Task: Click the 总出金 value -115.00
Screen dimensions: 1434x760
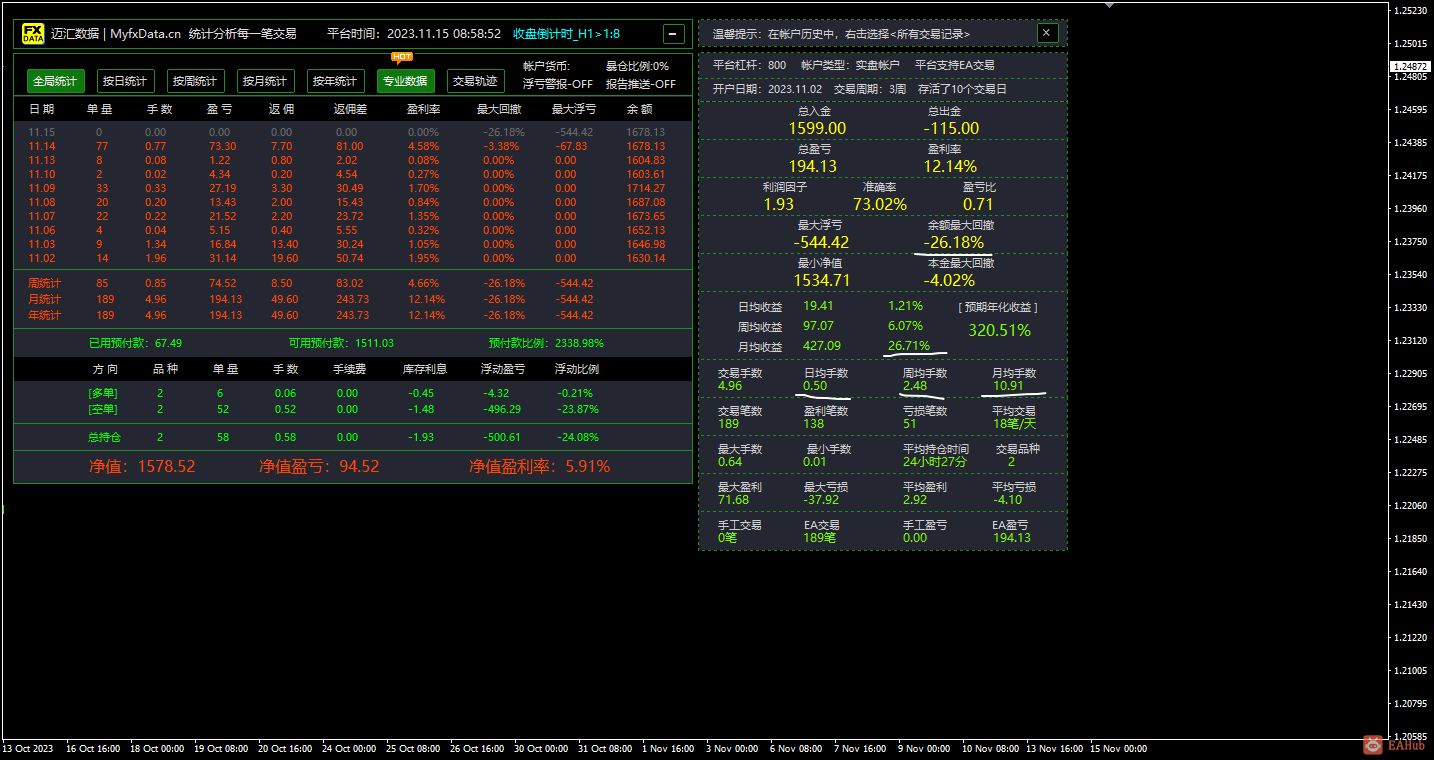Action: coord(951,128)
